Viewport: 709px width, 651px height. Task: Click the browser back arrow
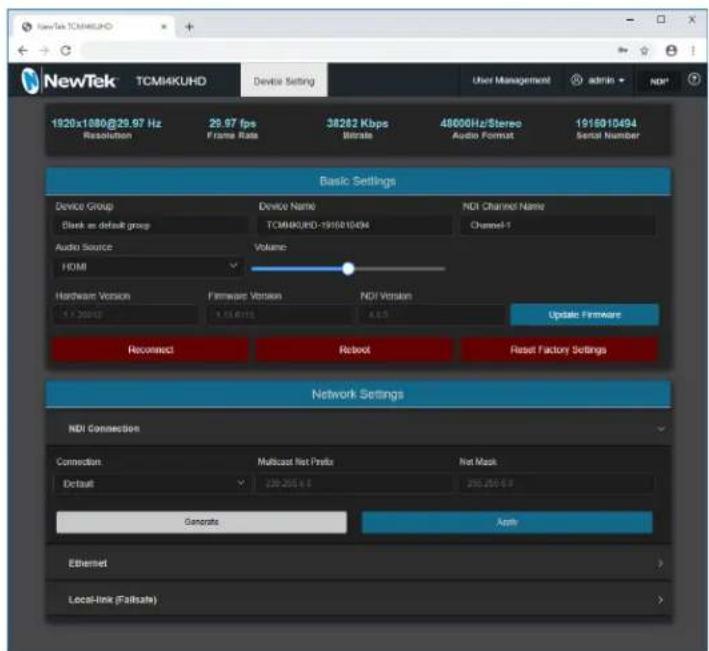click(x=23, y=51)
